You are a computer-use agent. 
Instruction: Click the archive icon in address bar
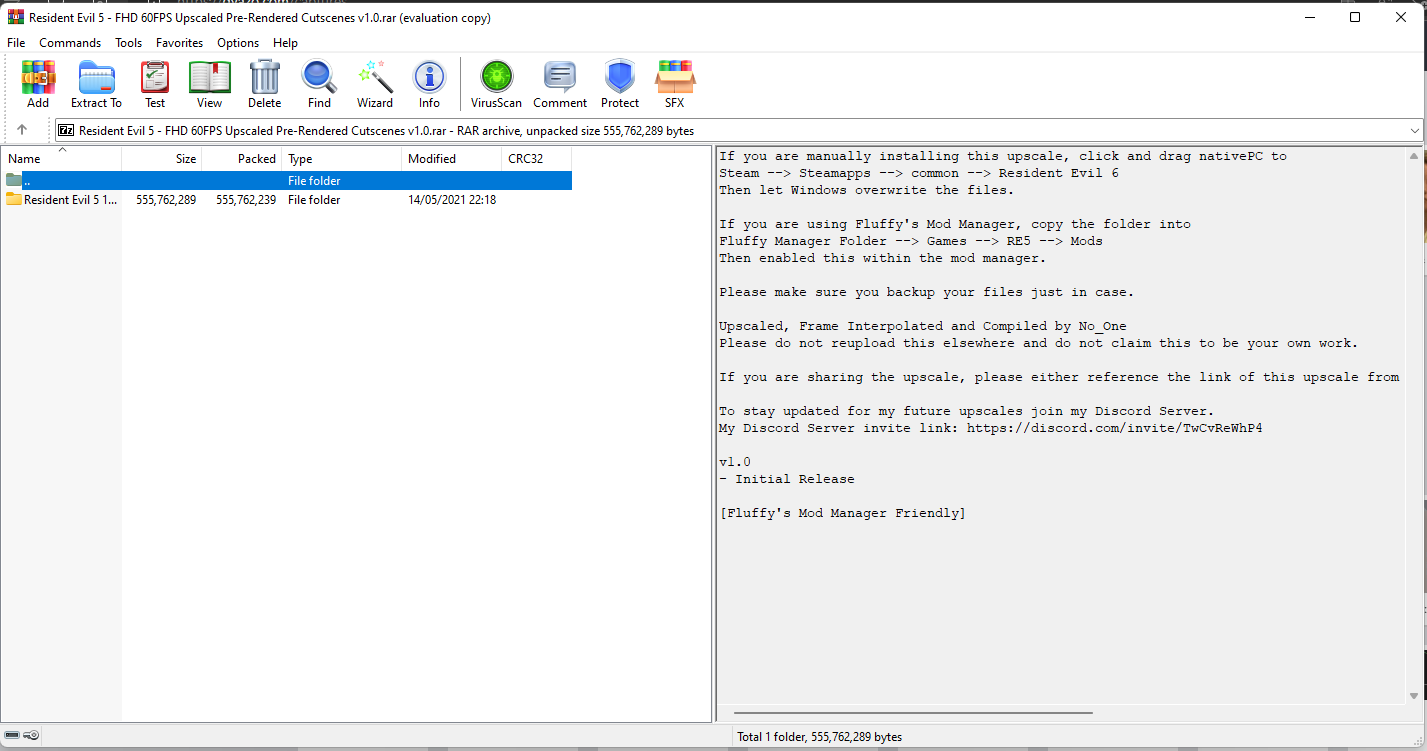coord(67,130)
